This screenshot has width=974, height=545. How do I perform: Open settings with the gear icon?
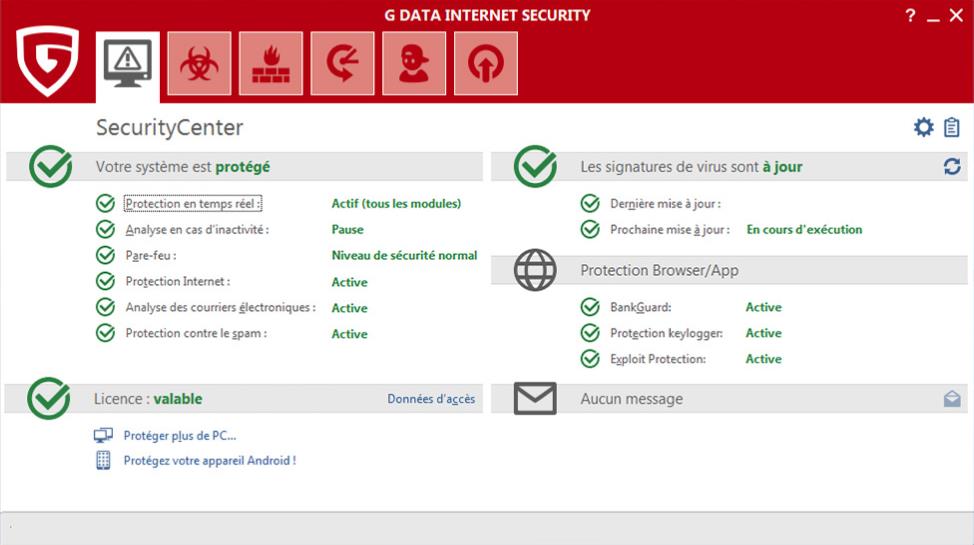tap(924, 127)
